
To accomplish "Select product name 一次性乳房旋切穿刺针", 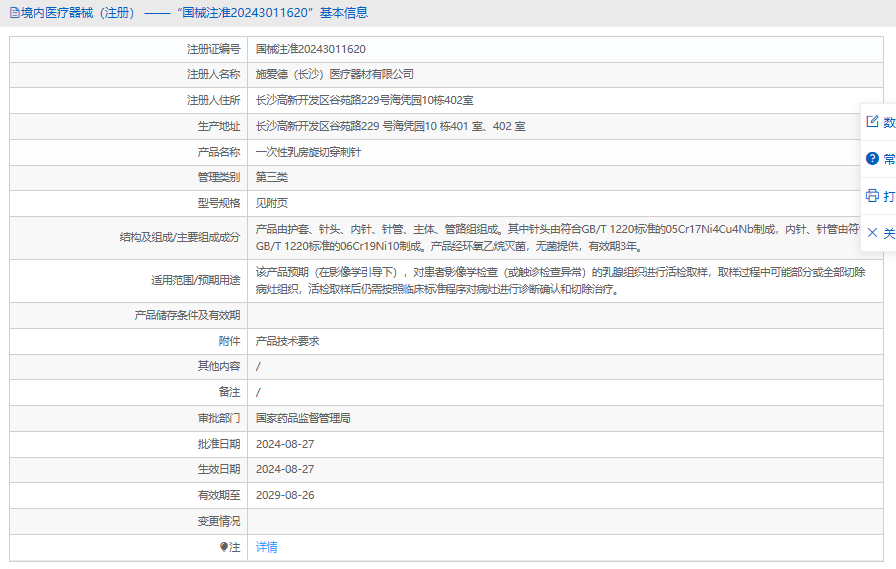I will 309,152.
